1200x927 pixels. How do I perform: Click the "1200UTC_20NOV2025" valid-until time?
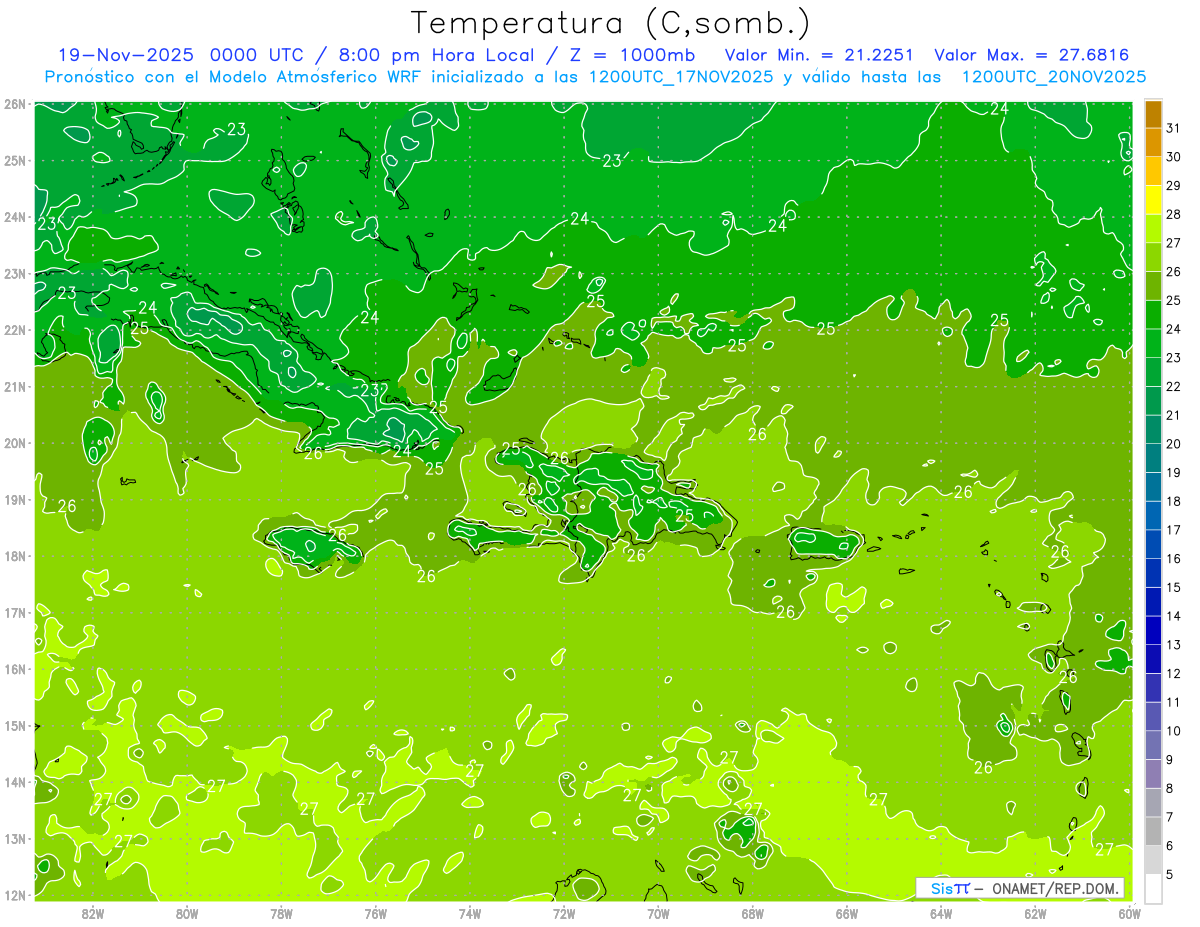(x=1054, y=77)
